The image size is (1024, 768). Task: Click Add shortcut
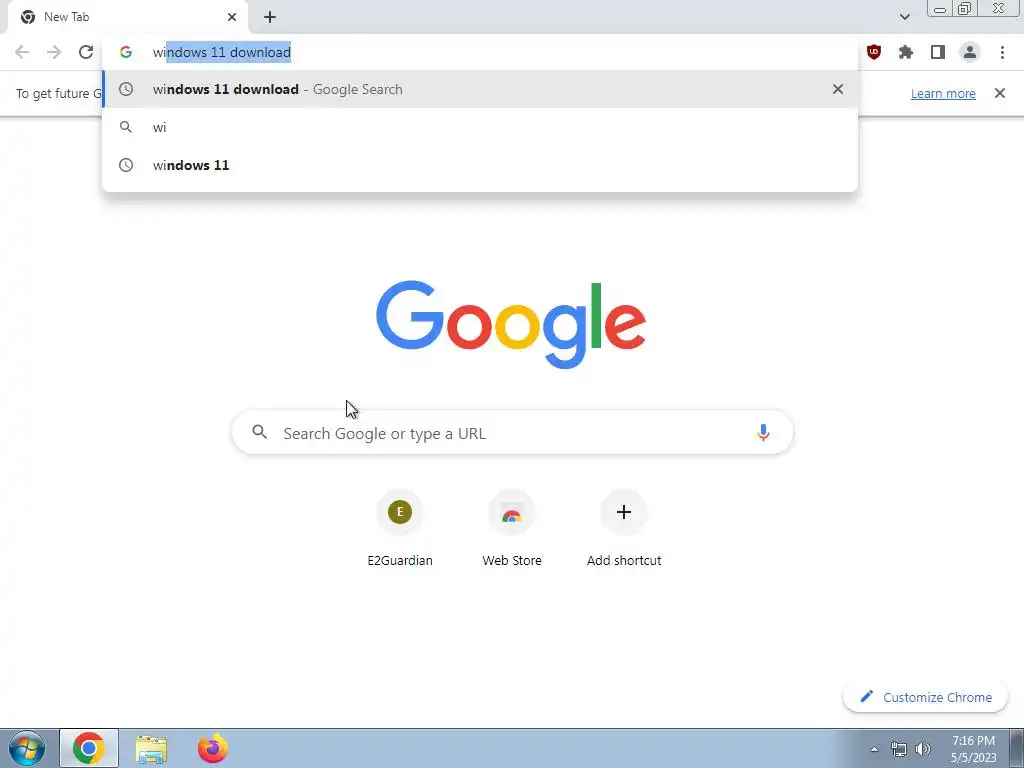coord(624,530)
